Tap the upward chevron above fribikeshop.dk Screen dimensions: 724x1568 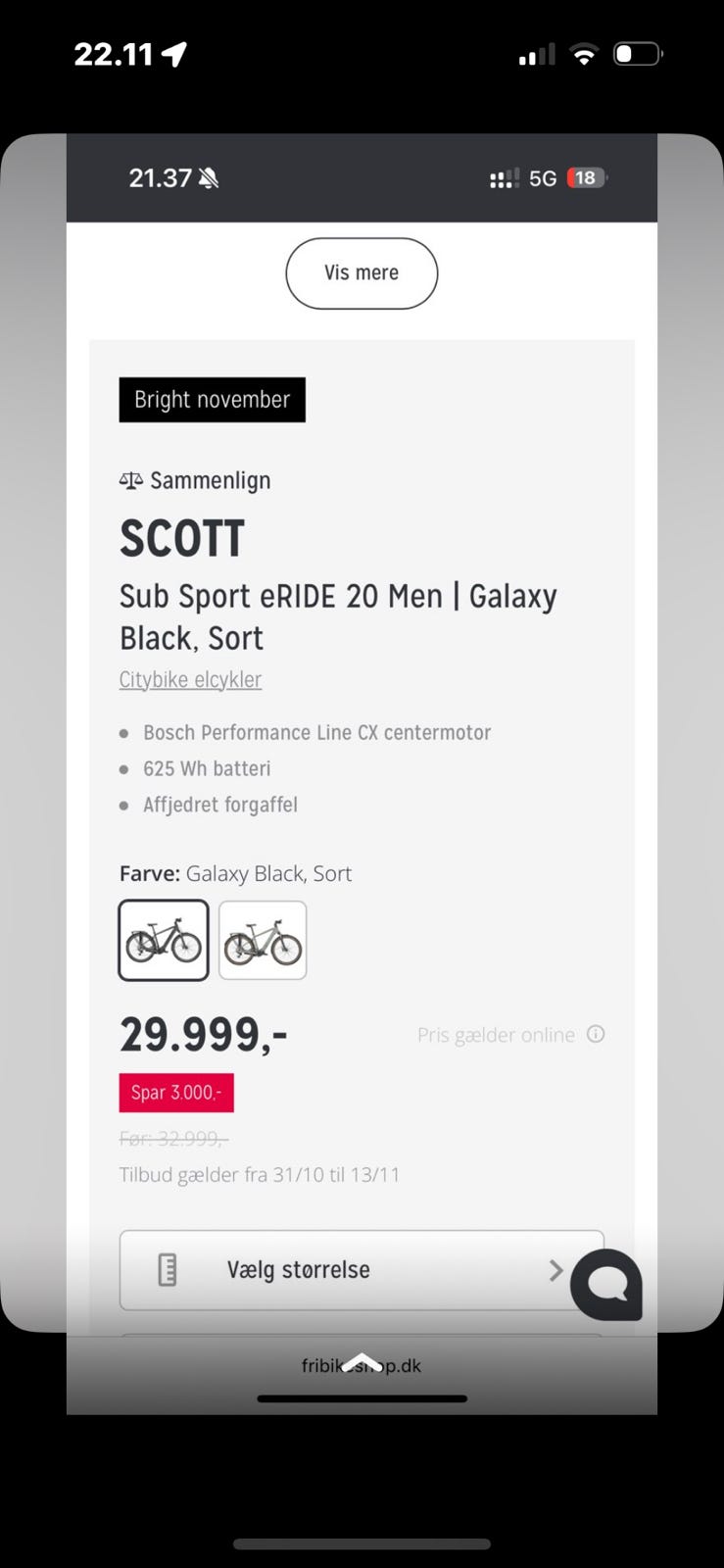[x=362, y=1359]
